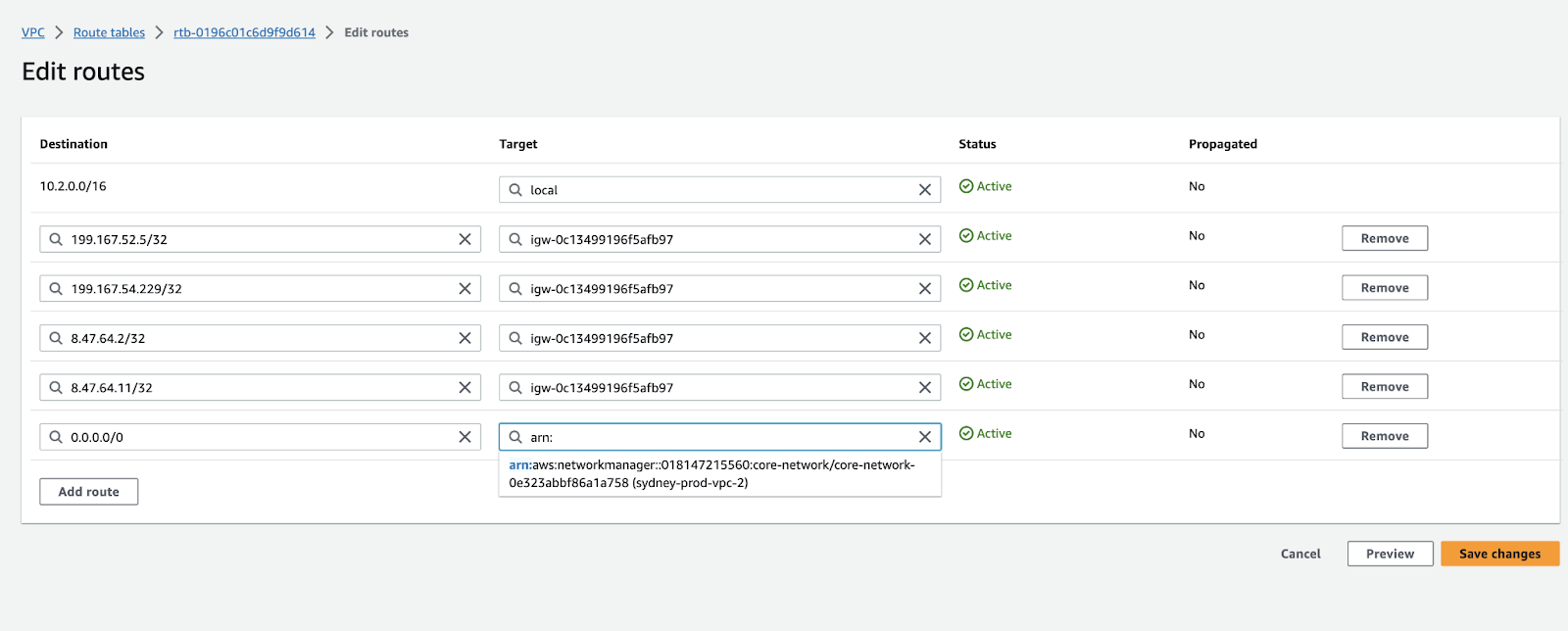
Task: Click the Add route button
Action: click(x=88, y=492)
